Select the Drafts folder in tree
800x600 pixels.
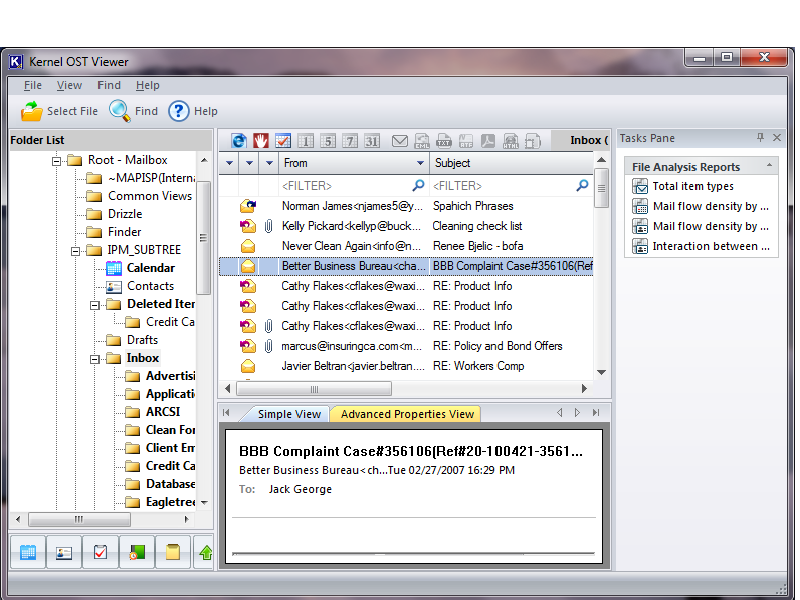tap(142, 340)
